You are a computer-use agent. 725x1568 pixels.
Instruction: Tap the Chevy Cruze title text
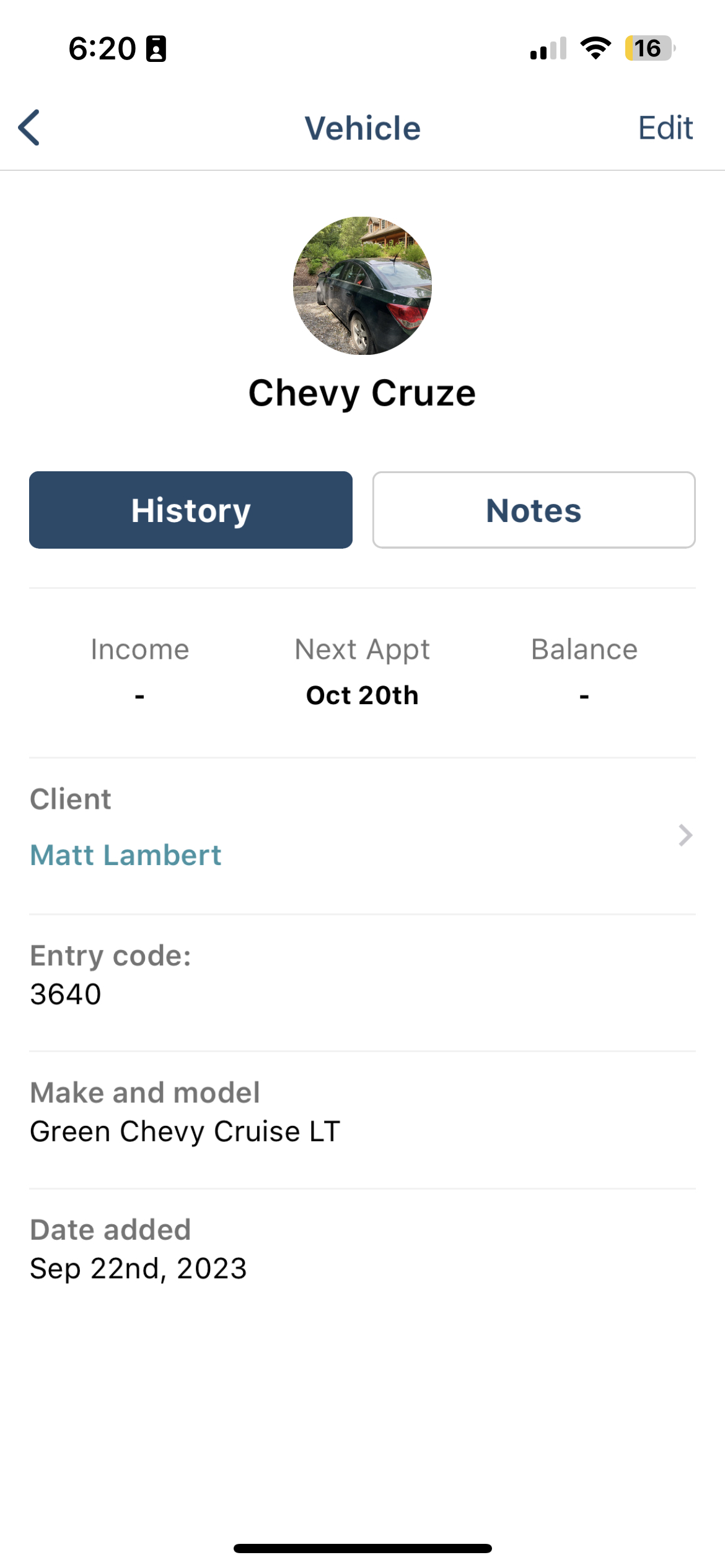[x=362, y=393]
